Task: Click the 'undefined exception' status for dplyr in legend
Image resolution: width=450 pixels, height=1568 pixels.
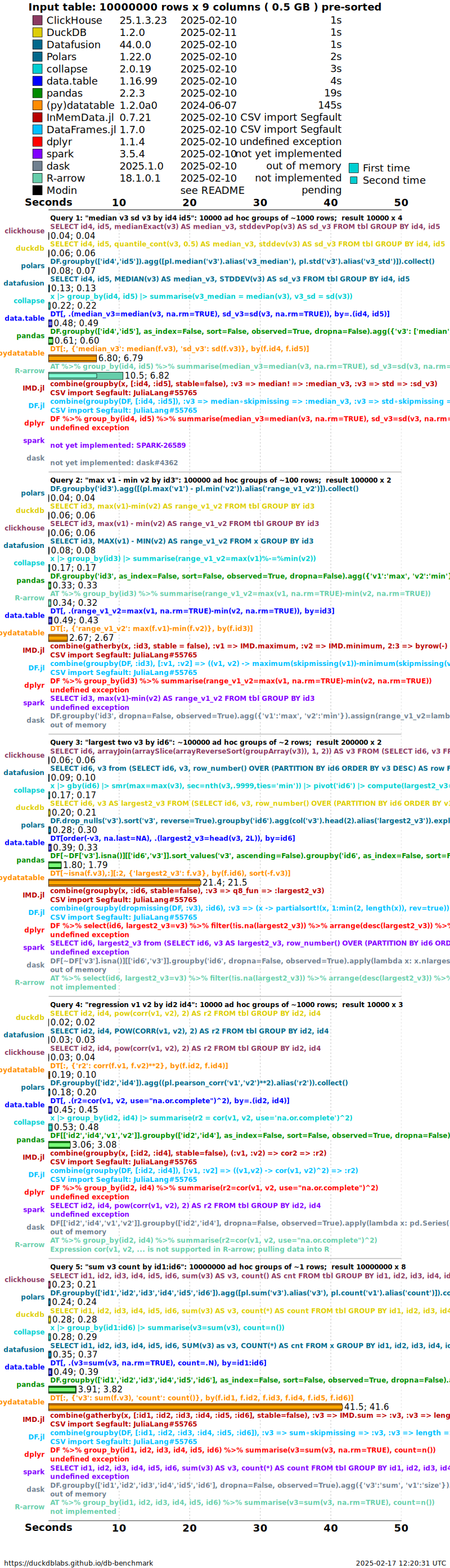Action: point(291,142)
